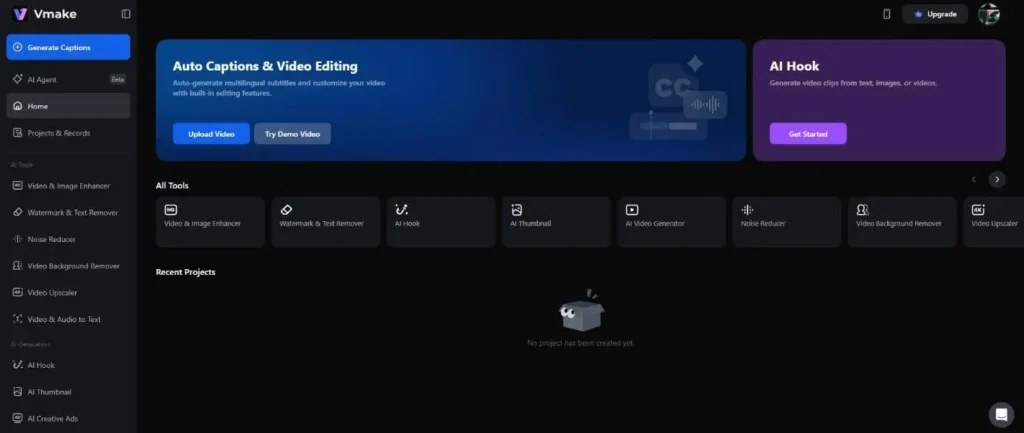
Task: Open the Noise Reducer tool card
Action: (x=786, y=221)
